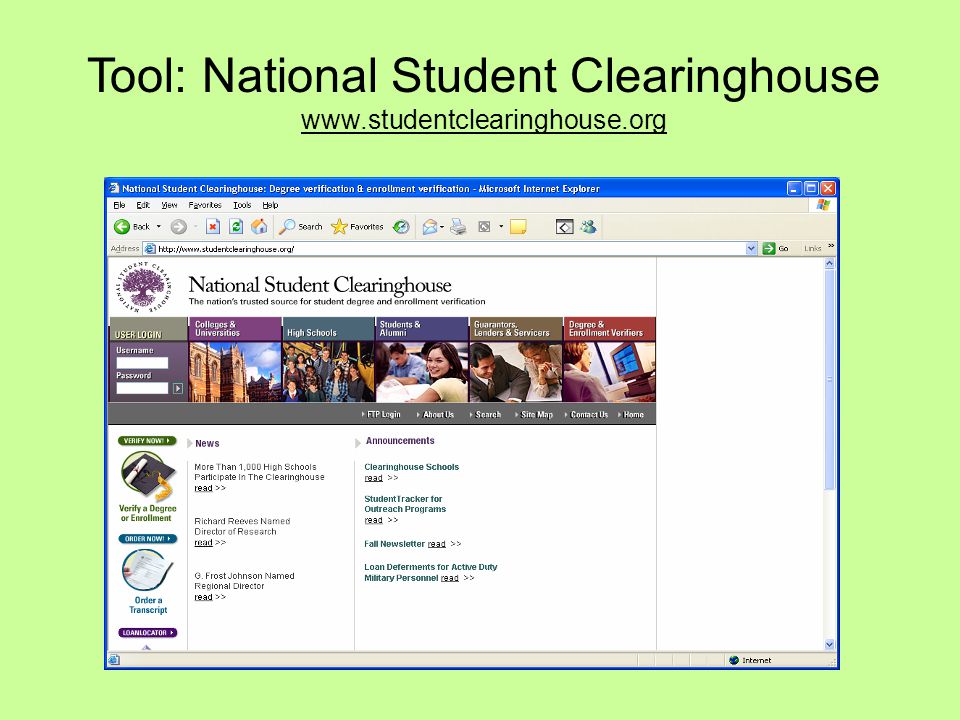Open the View menu
Screen dimensions: 960x720
(x=169, y=205)
